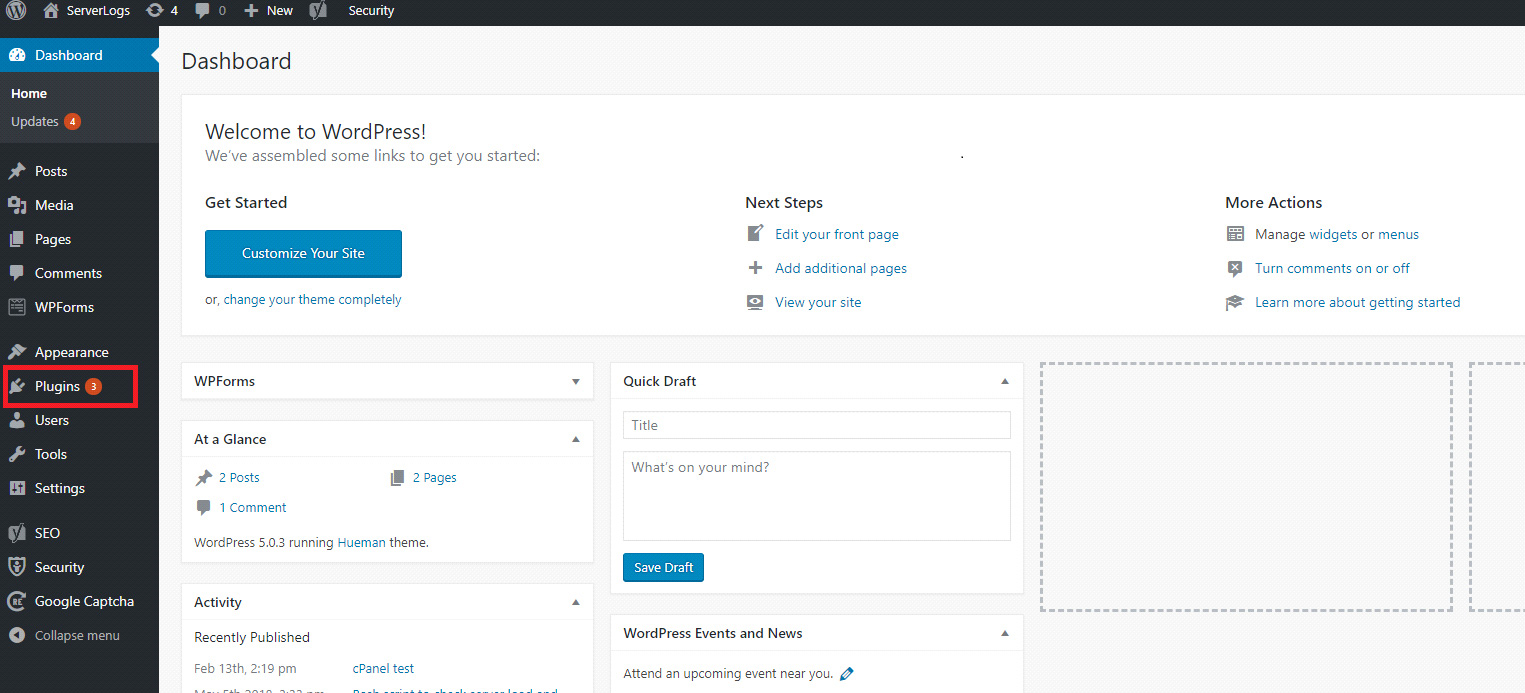The image size is (1525, 693).
Task: Click inside the Quick Draft title field
Action: (816, 424)
